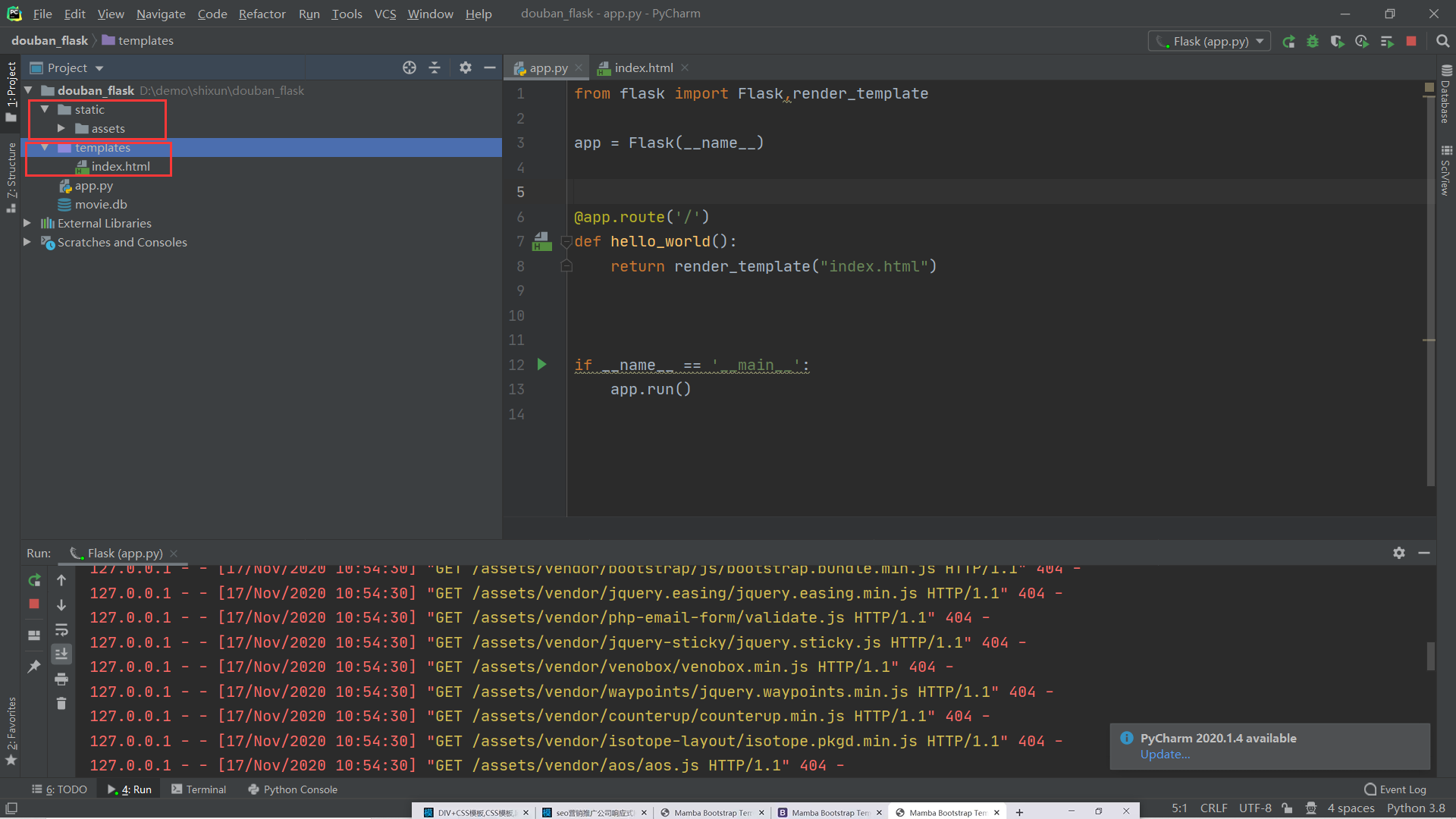Click the Run console vertical scrollbar
This screenshot has height=819, width=1456.
click(1430, 655)
